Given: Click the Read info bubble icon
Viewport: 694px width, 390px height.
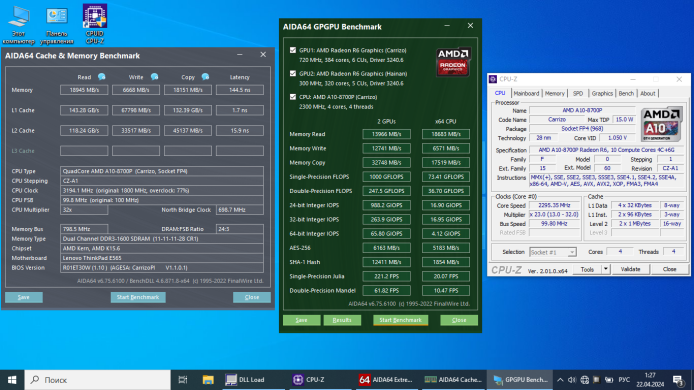Looking at the screenshot, I should [x=102, y=77].
